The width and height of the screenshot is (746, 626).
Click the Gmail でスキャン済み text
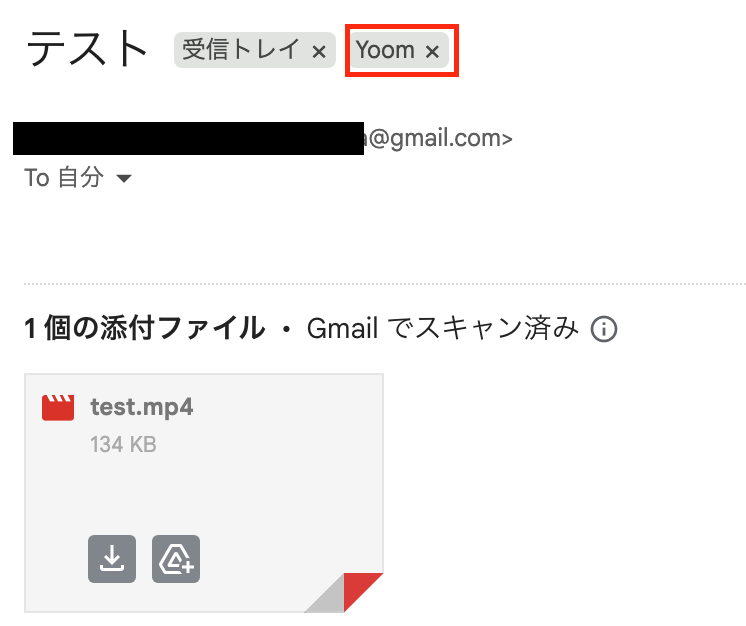(443, 328)
